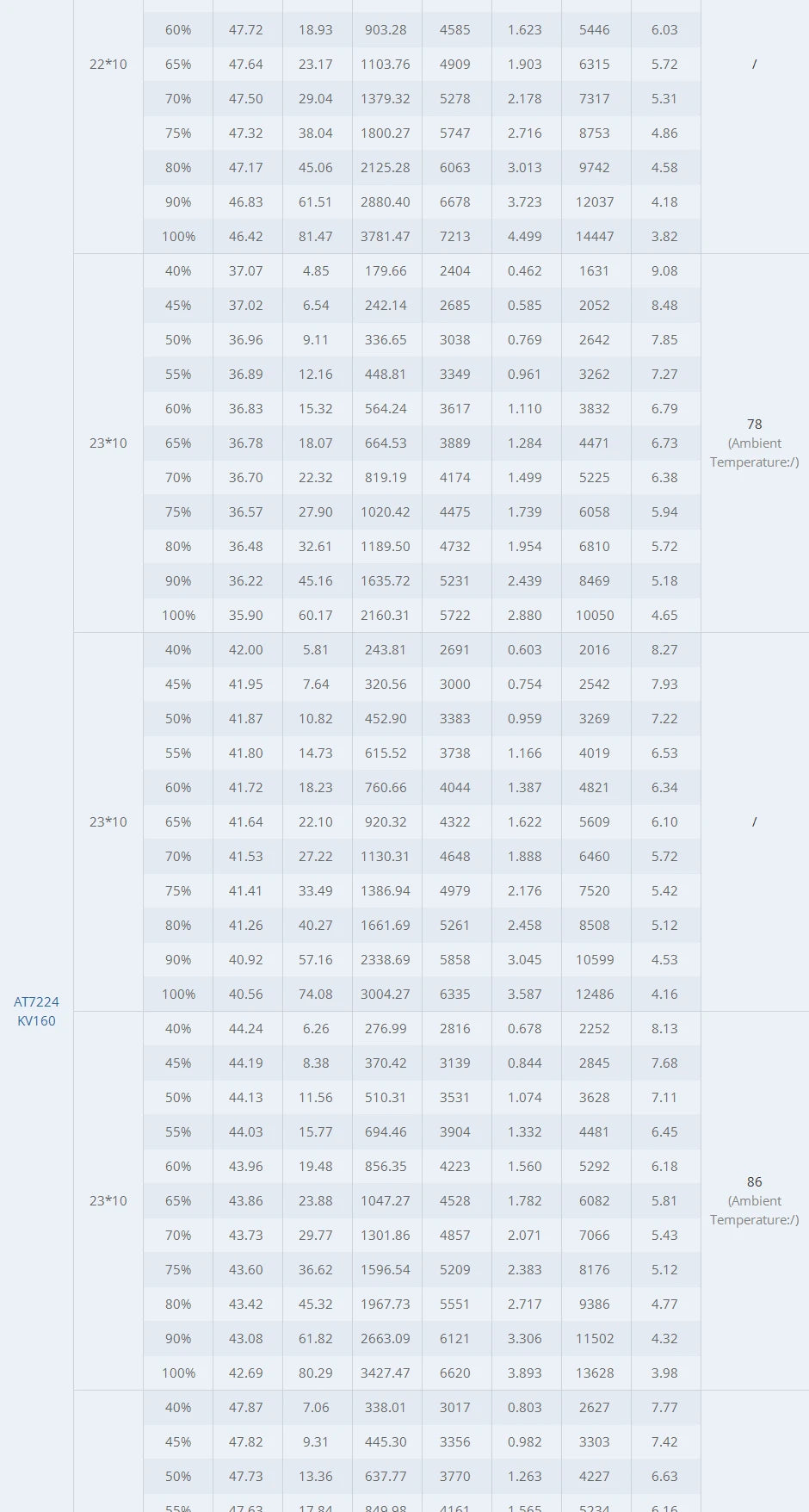The image size is (809, 1512).
Task: Select the 4.499 torque value cell
Action: click(525, 237)
